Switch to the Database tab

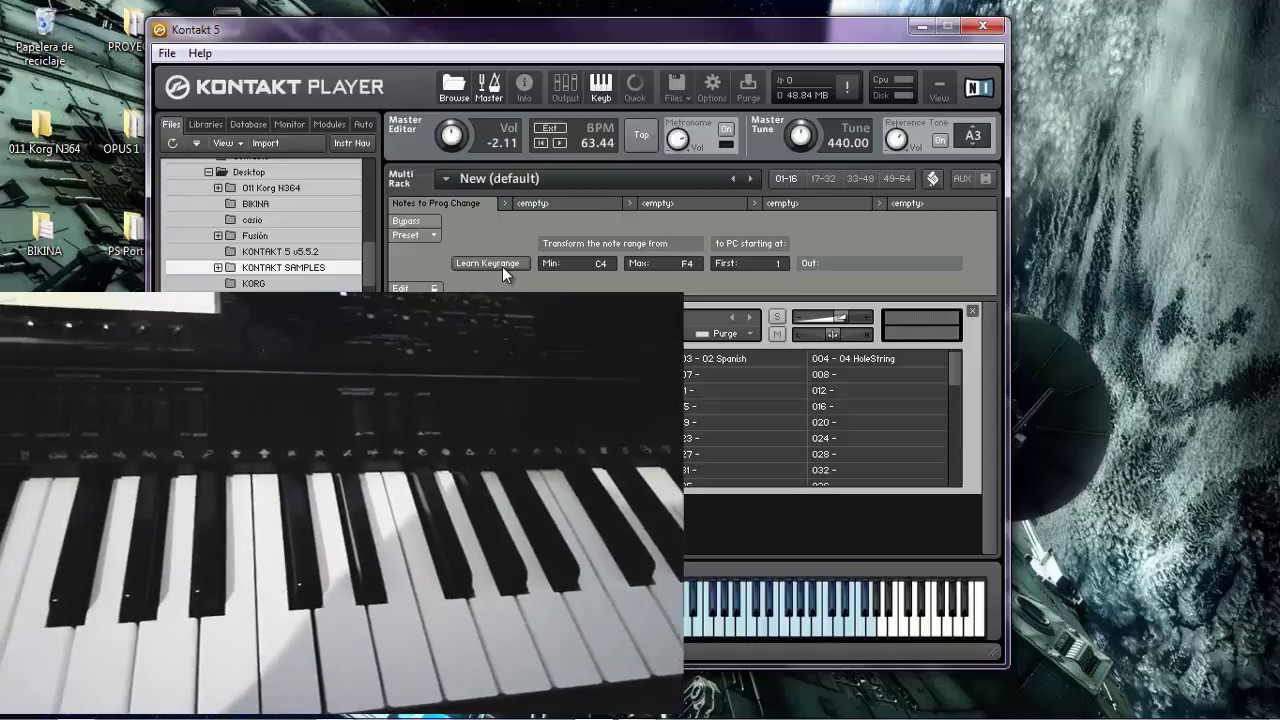[x=248, y=125]
